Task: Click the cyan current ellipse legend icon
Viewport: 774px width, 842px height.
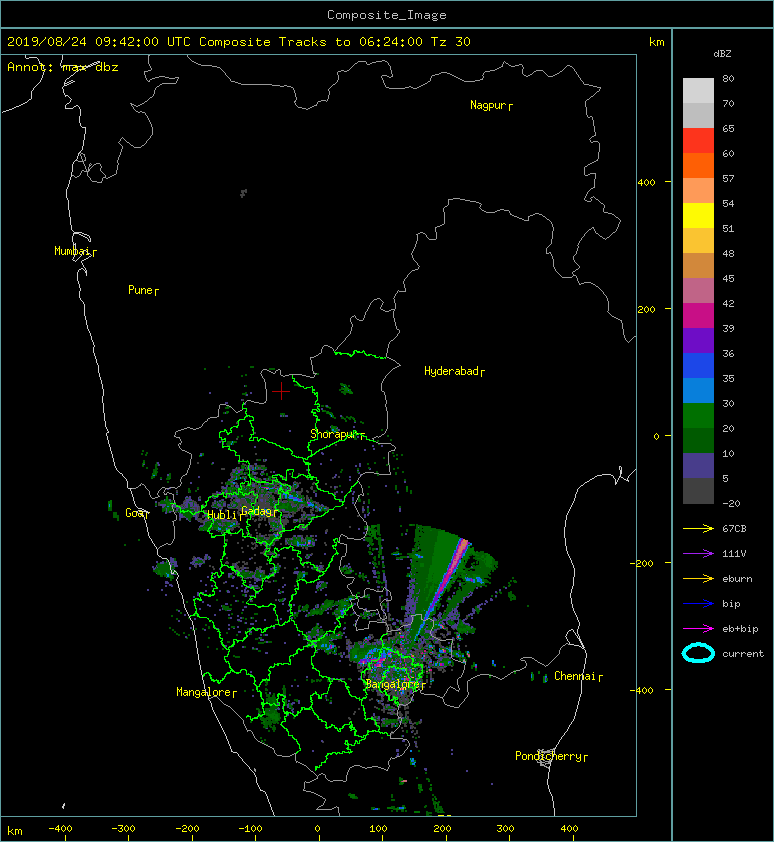Action: tap(698, 653)
